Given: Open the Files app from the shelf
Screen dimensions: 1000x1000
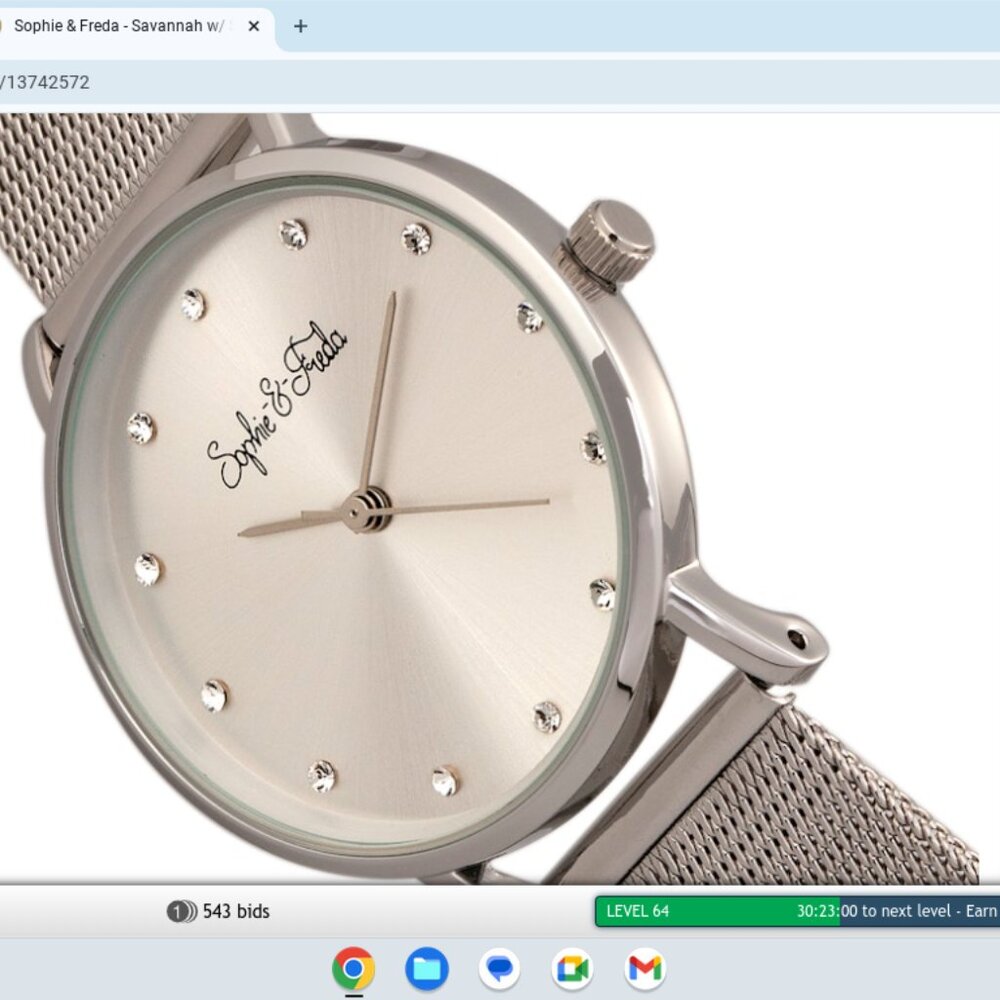Looking at the screenshot, I should pyautogui.click(x=427, y=969).
